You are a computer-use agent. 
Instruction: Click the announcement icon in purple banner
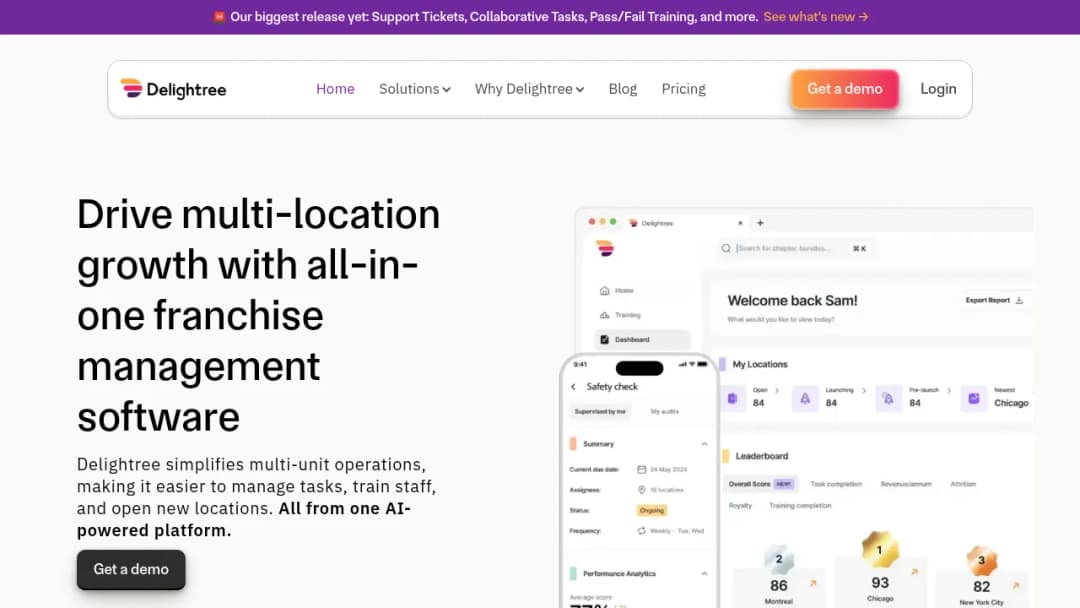[219, 17]
